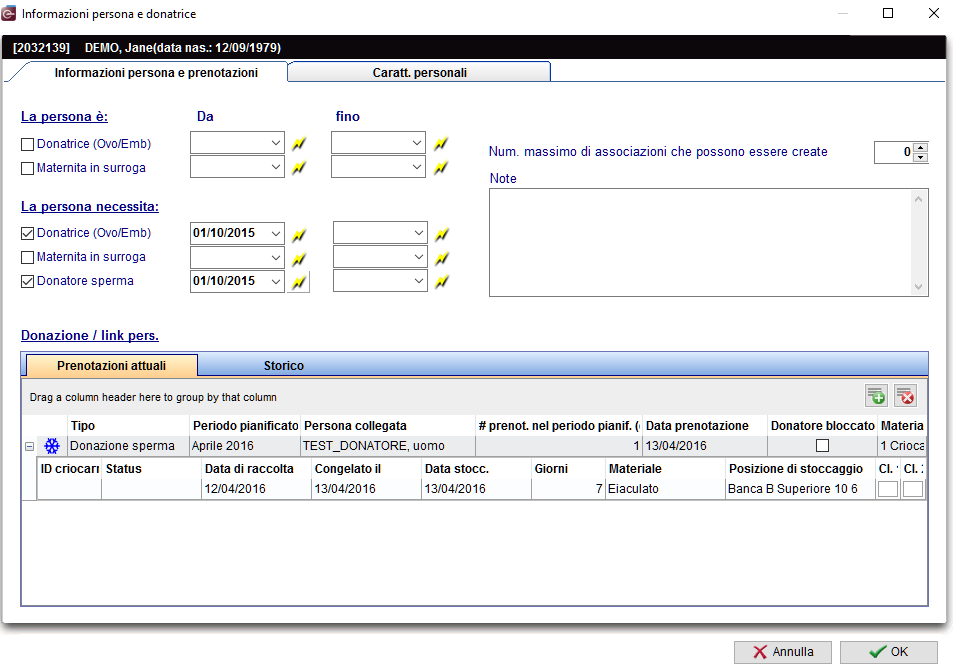Click lightning icon beside 'La persona è' Maternita Da date
This screenshot has width=953, height=668.
298,167
